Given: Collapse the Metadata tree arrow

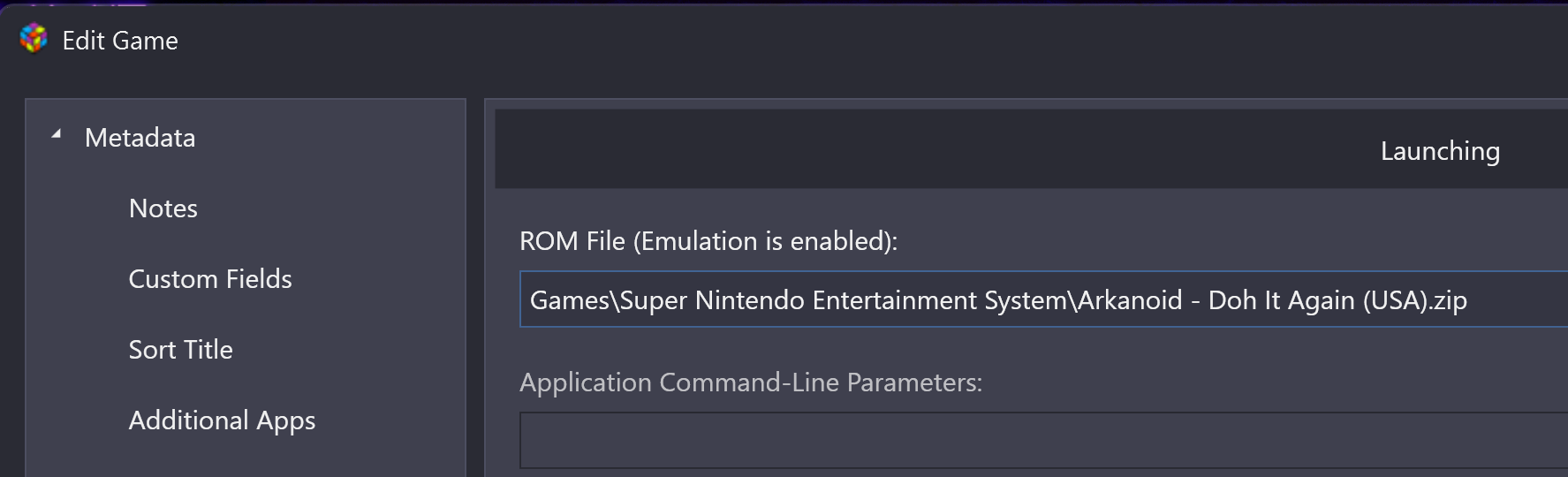Looking at the screenshot, I should coord(57,134).
